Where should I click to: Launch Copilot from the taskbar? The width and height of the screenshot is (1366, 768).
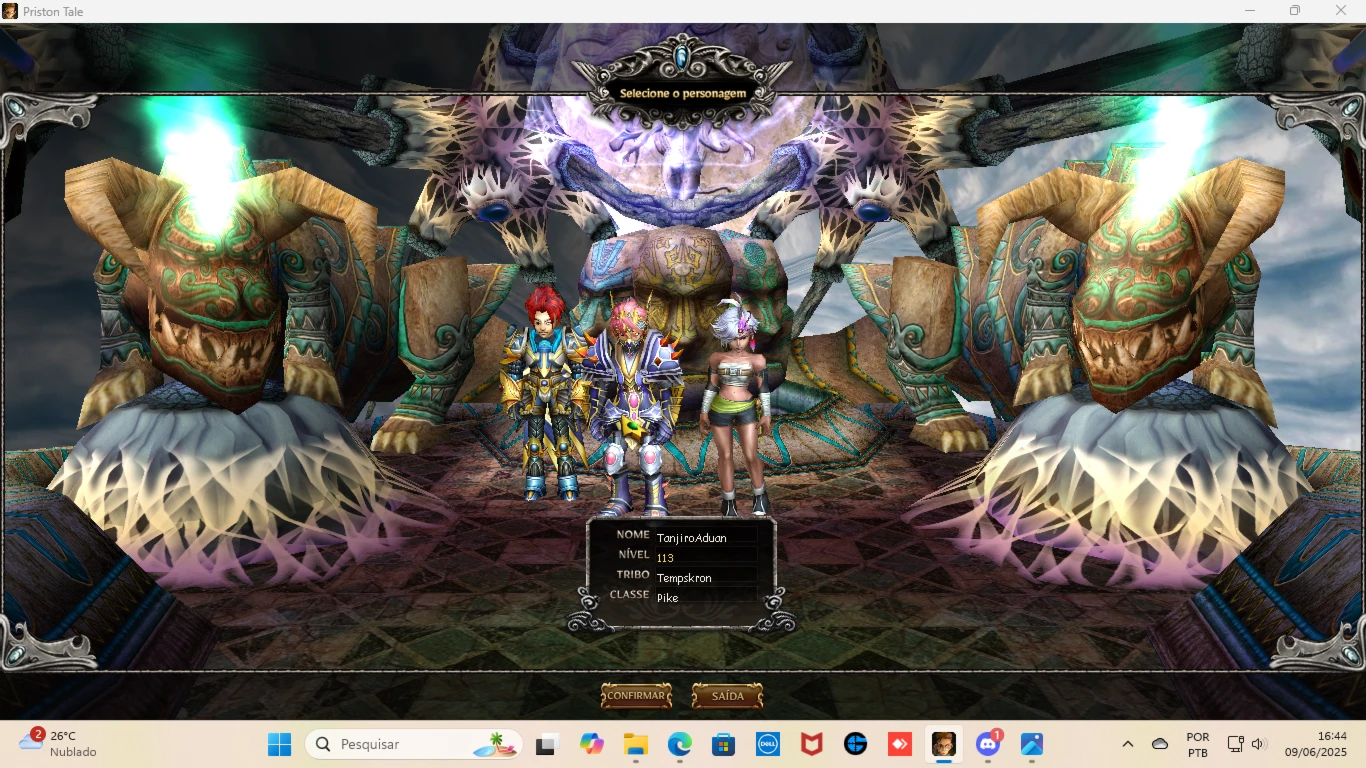592,744
